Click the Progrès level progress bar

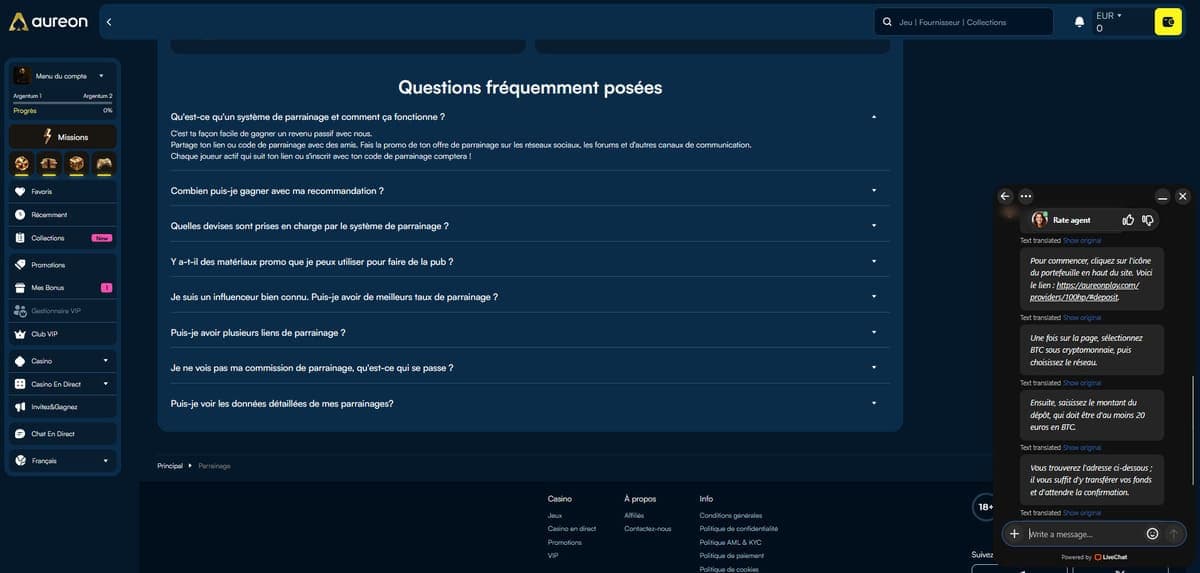(x=63, y=103)
